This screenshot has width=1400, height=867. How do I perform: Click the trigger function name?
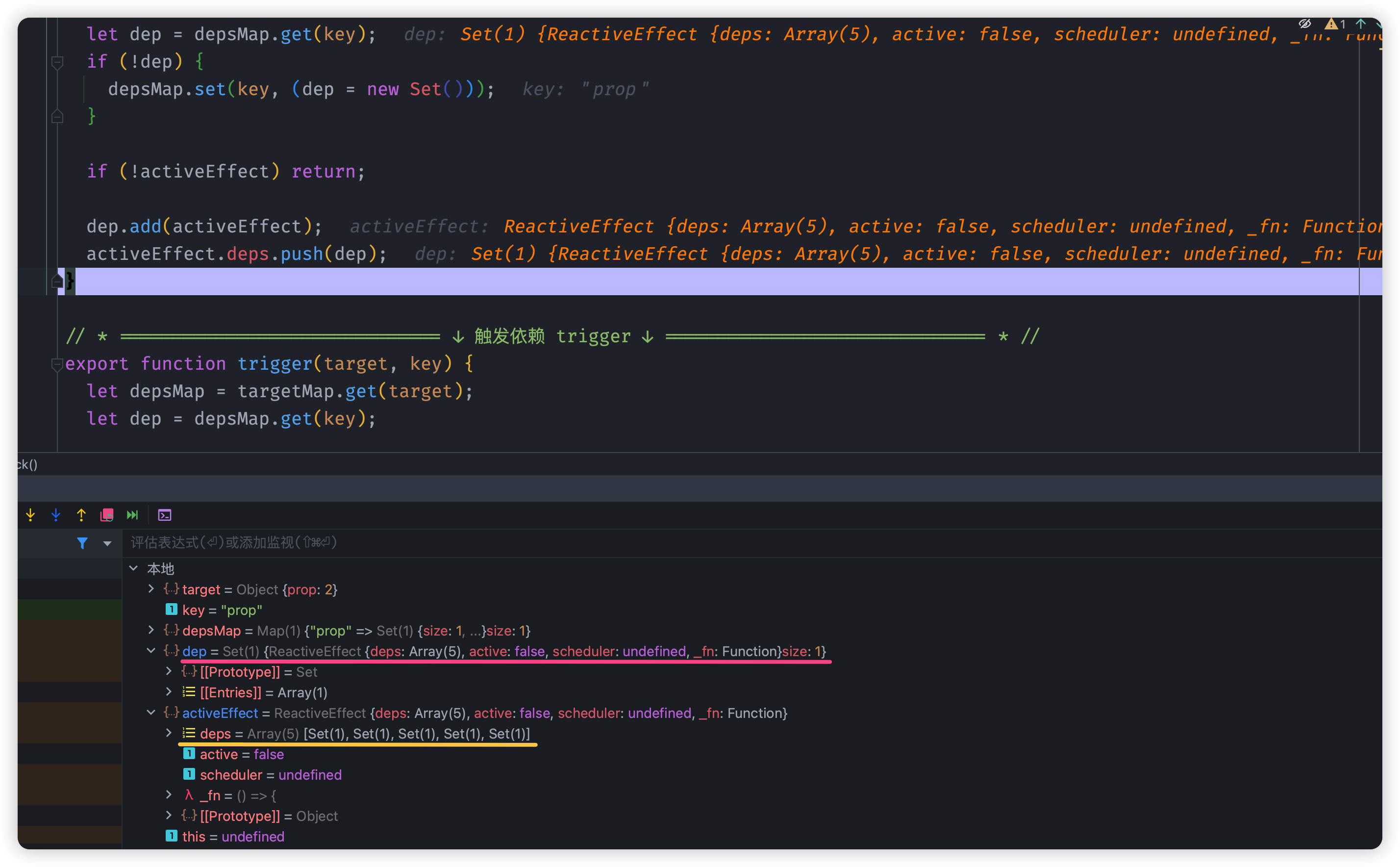click(x=275, y=364)
